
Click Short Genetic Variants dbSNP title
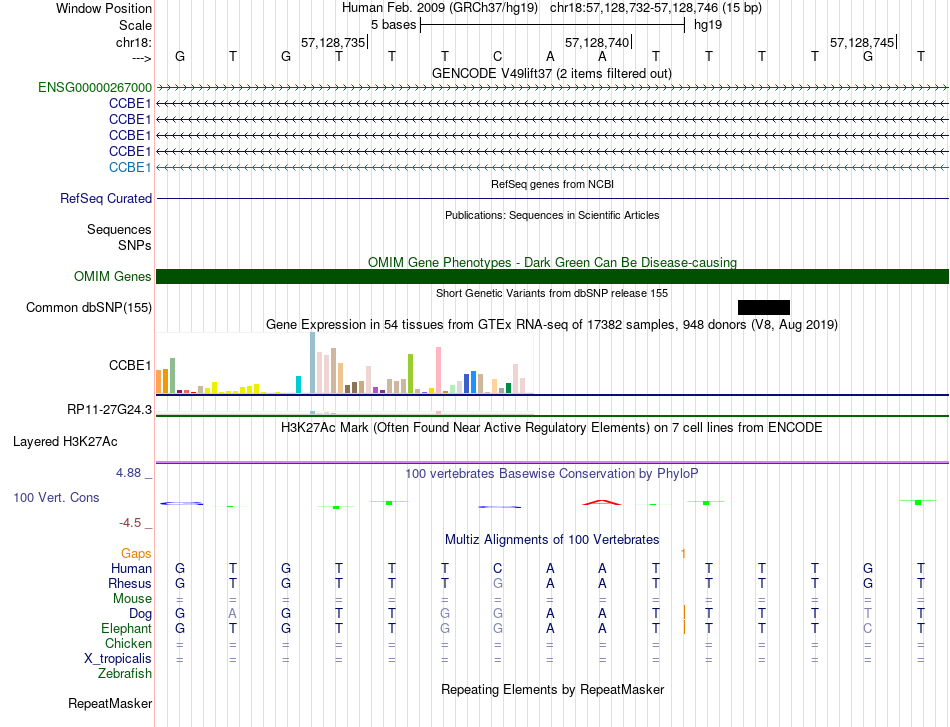tap(552, 293)
